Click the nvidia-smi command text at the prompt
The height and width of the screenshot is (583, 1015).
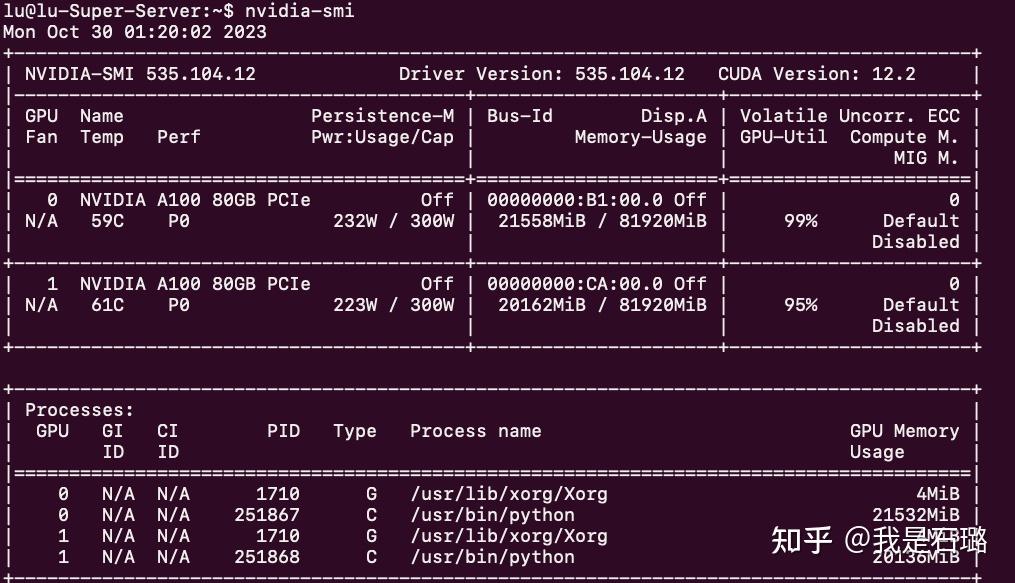(x=299, y=11)
